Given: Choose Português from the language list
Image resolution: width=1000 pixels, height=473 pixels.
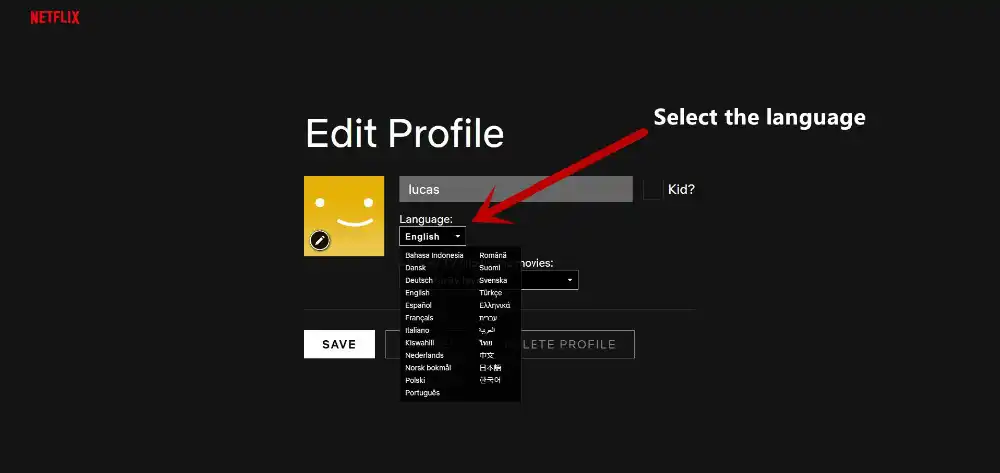Looking at the screenshot, I should point(422,393).
